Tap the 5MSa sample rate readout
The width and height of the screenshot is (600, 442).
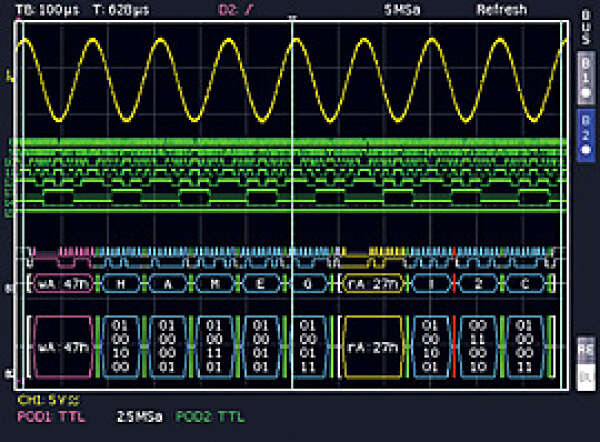click(402, 9)
